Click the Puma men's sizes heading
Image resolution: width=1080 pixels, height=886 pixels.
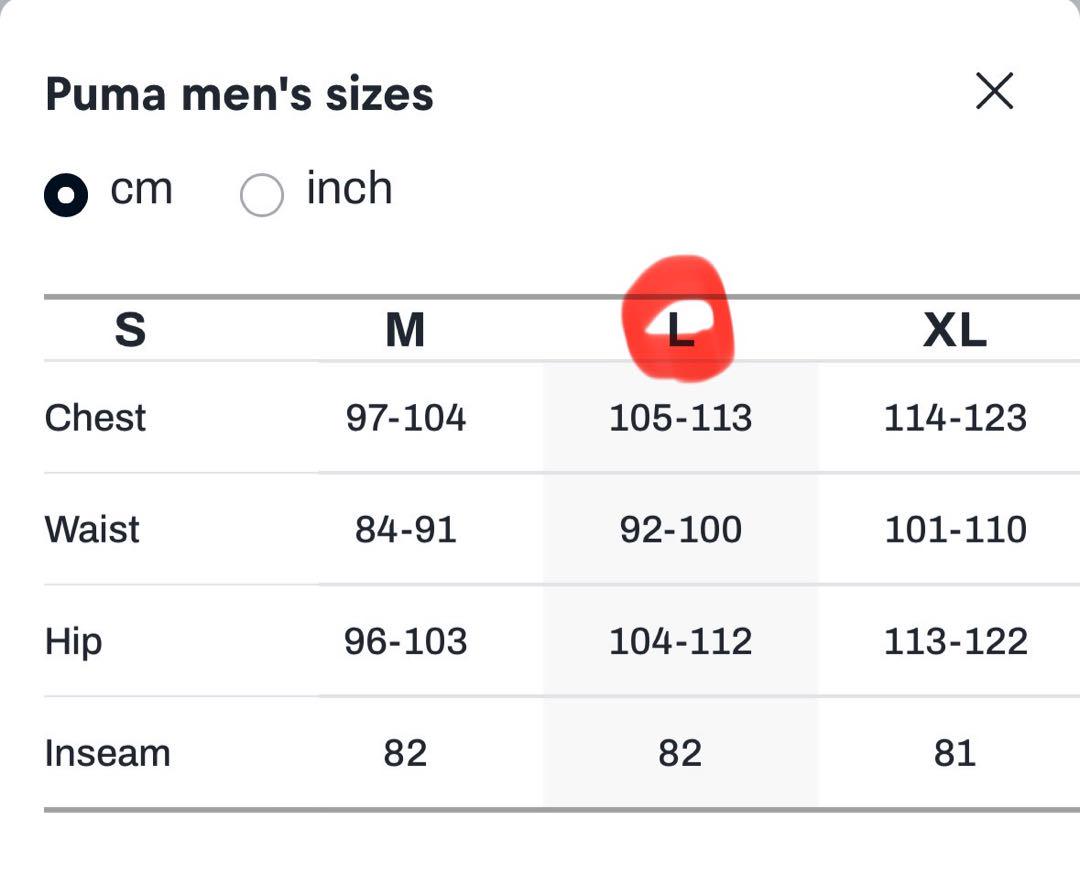(239, 94)
